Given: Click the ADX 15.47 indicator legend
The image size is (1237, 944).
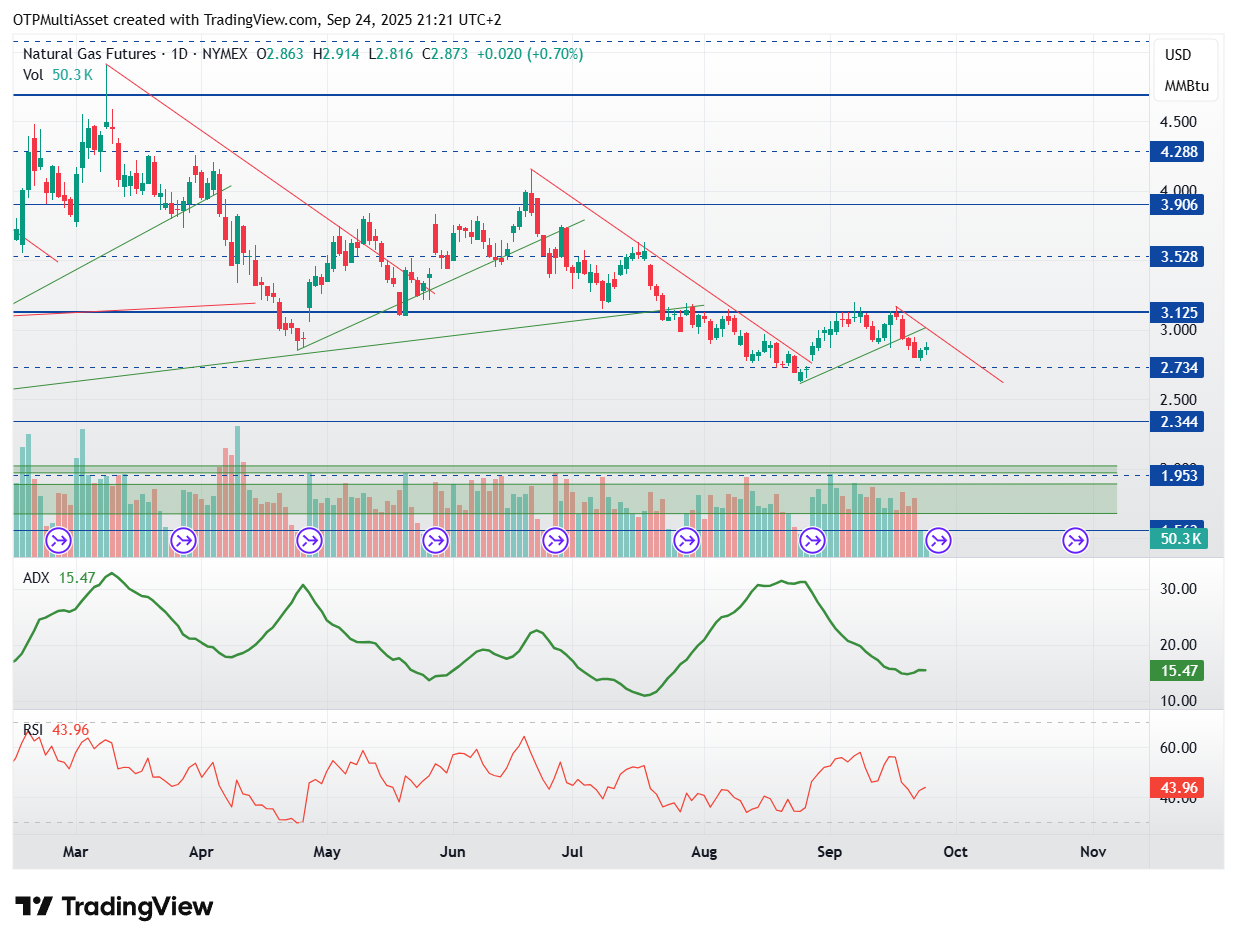Looking at the screenshot, I should (57, 578).
